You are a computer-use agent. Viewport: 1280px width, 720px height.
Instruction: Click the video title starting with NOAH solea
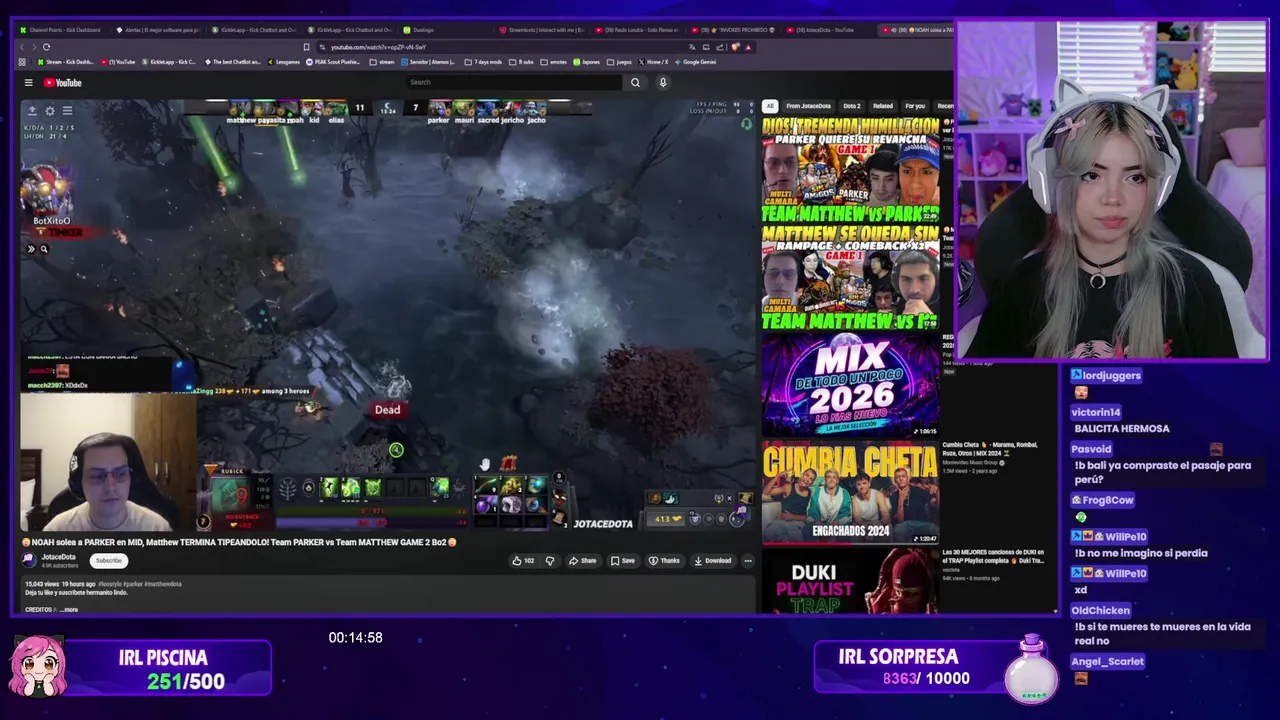point(239,542)
